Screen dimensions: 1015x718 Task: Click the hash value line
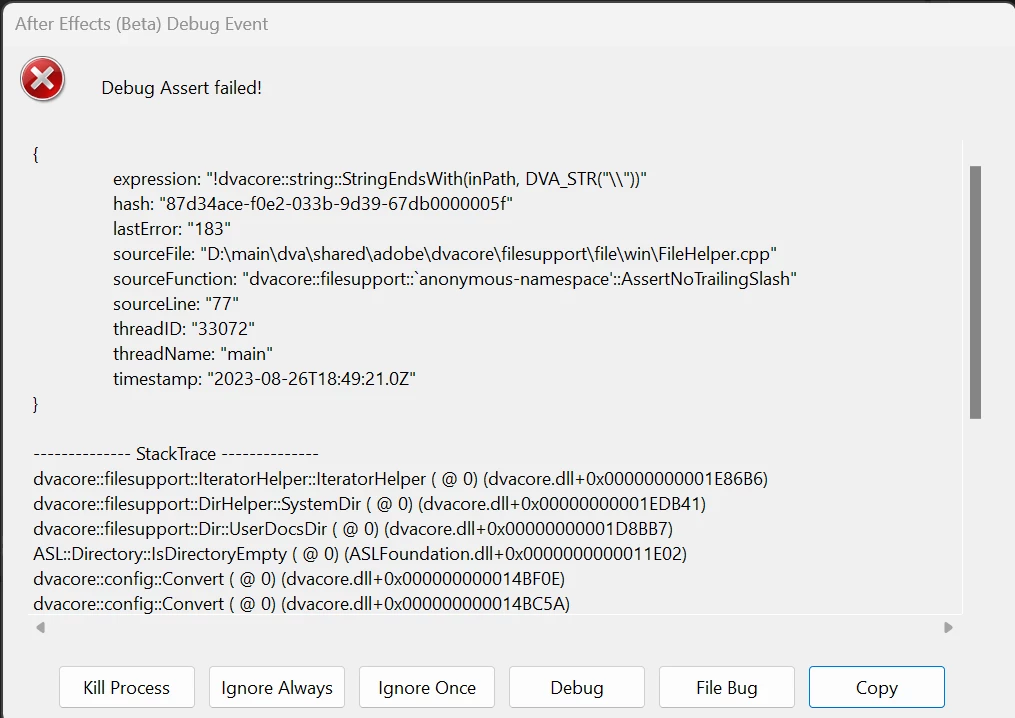point(313,204)
